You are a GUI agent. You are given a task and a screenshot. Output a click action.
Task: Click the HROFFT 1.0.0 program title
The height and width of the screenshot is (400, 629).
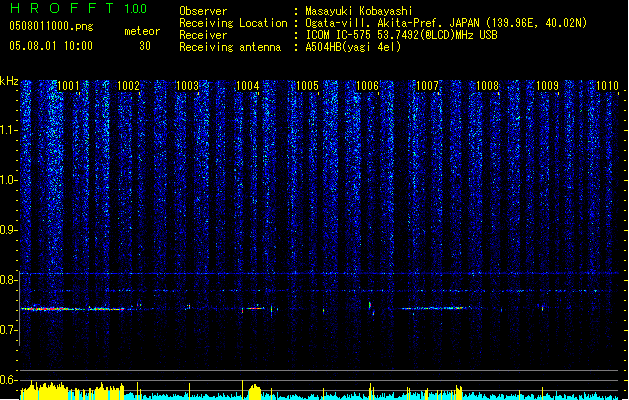pyautogui.click(x=79, y=8)
